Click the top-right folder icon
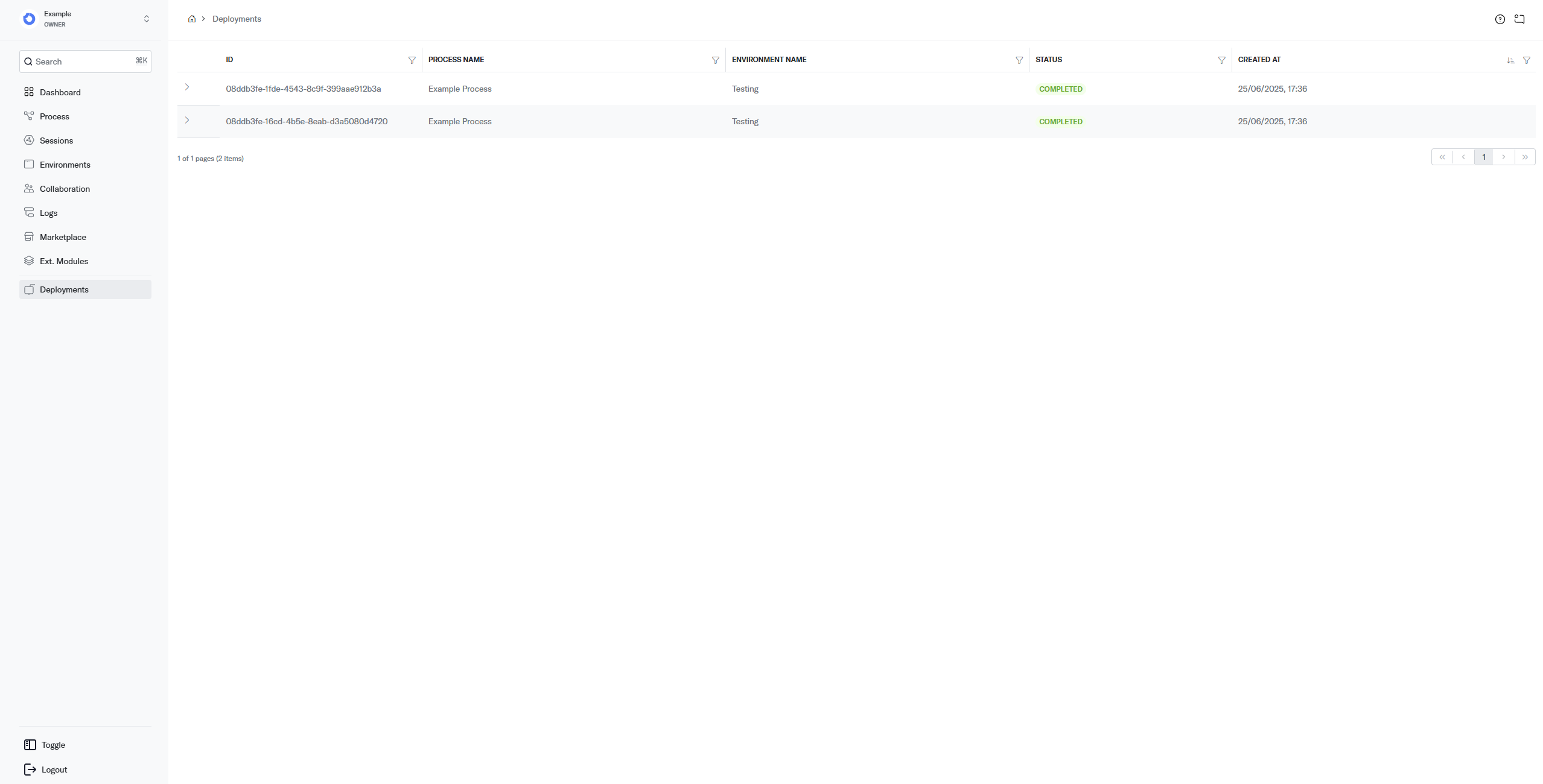 pos(1519,19)
